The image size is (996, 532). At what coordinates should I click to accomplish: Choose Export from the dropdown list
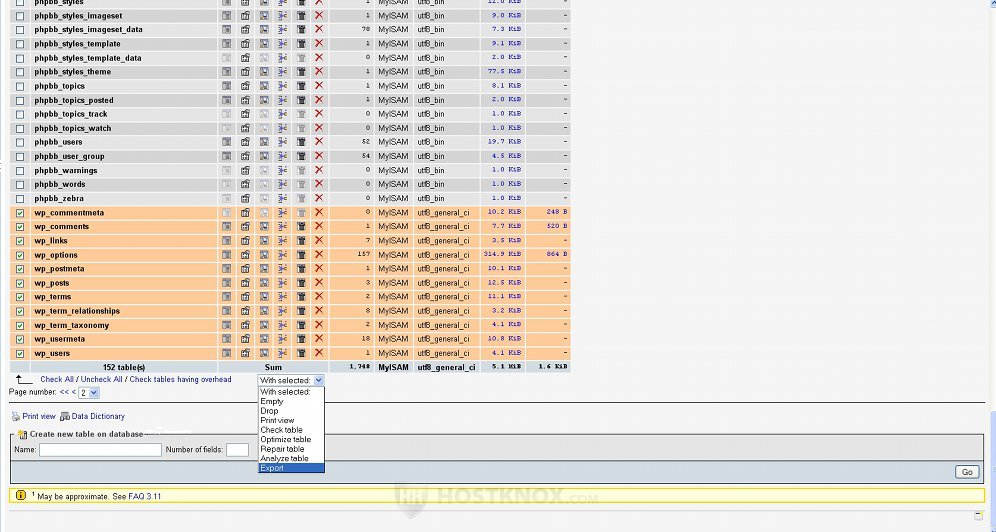point(291,468)
